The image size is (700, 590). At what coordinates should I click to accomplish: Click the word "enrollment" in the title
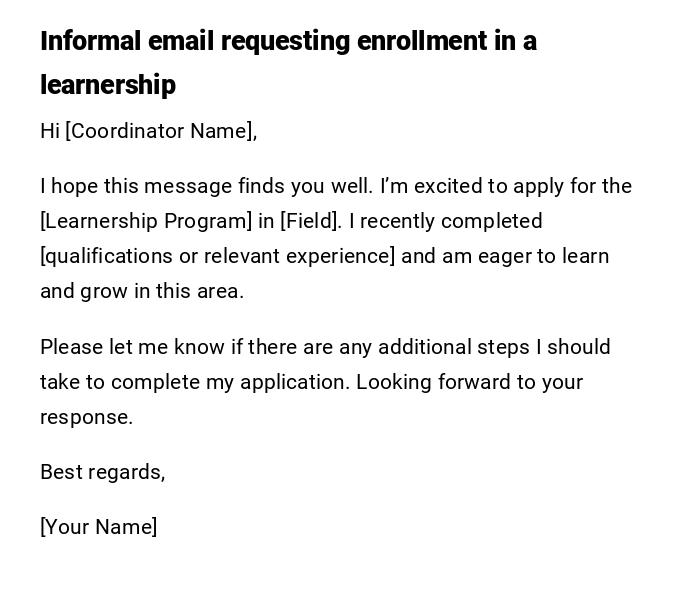coord(432,42)
